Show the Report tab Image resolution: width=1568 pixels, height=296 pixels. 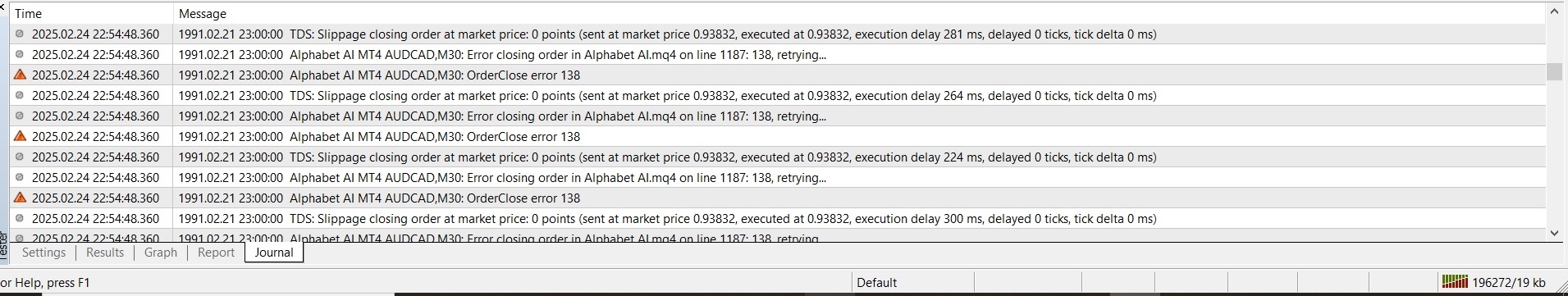click(x=216, y=253)
